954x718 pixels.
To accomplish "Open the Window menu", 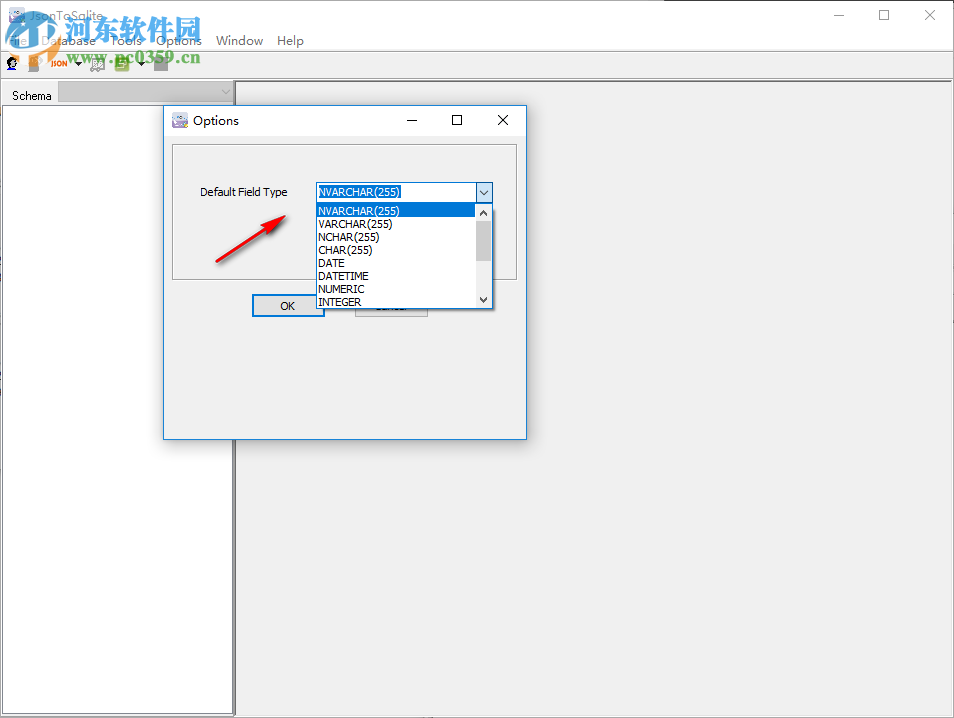I will click(239, 41).
